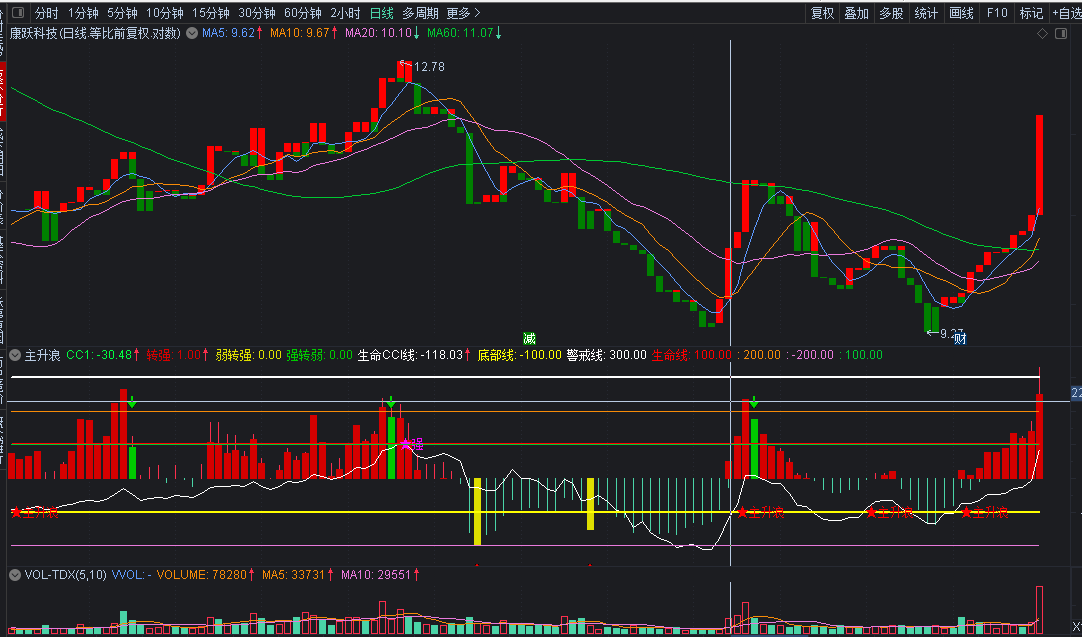Click the 叠加 overlay button
Viewport: 1082px width, 637px height.
pos(857,13)
